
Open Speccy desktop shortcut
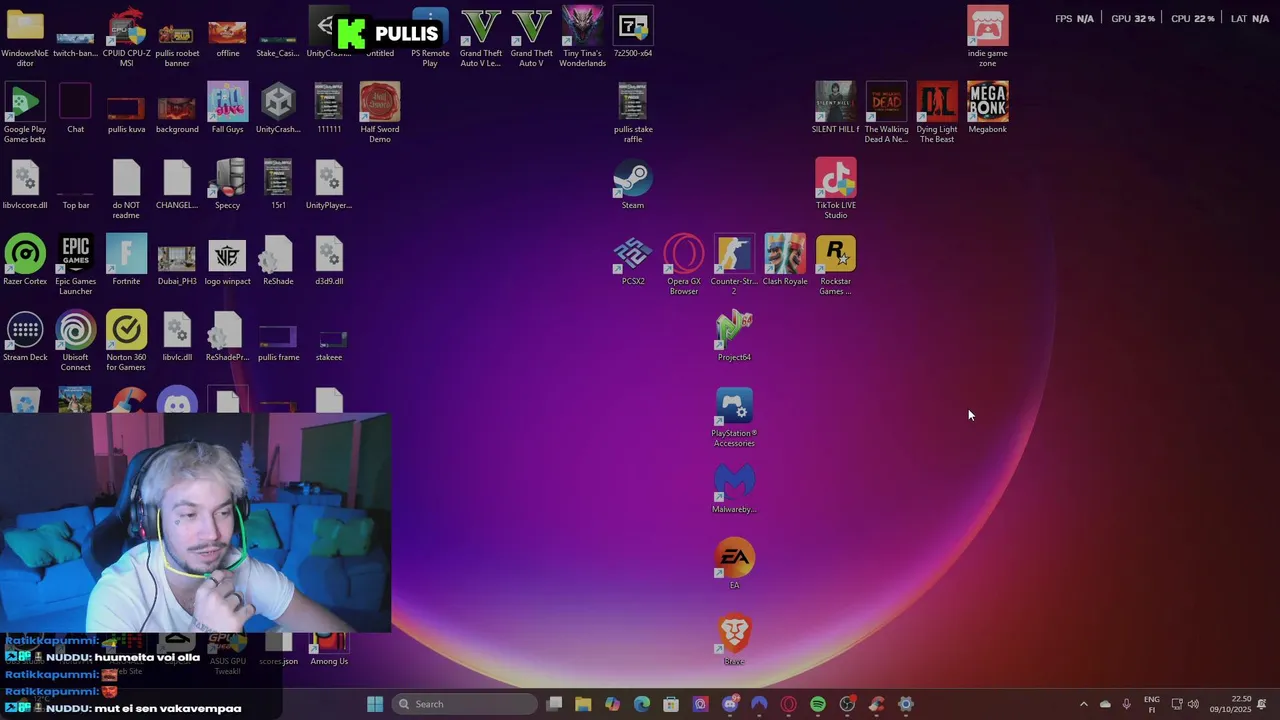[227, 184]
